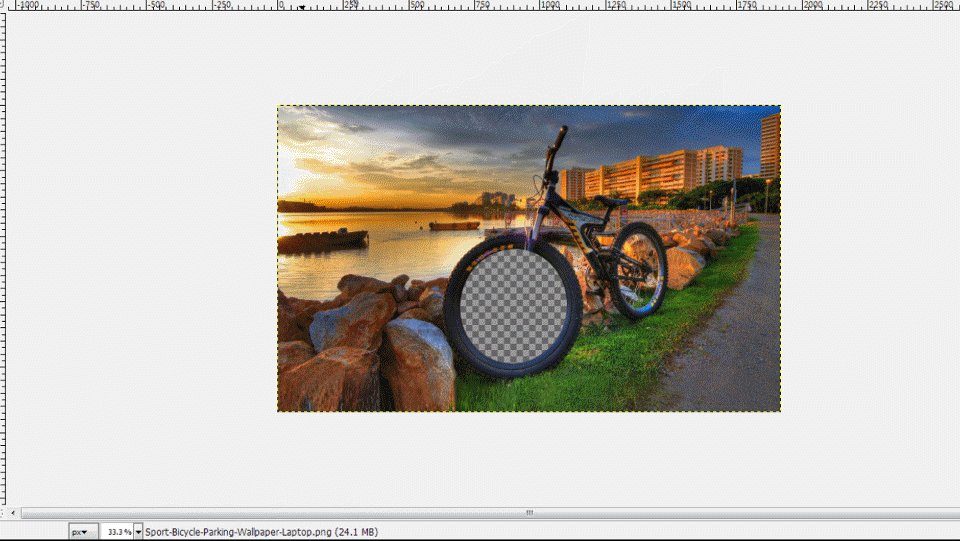Open the px units dropdown
Image resolution: width=960 pixels, height=541 pixels.
[83, 532]
